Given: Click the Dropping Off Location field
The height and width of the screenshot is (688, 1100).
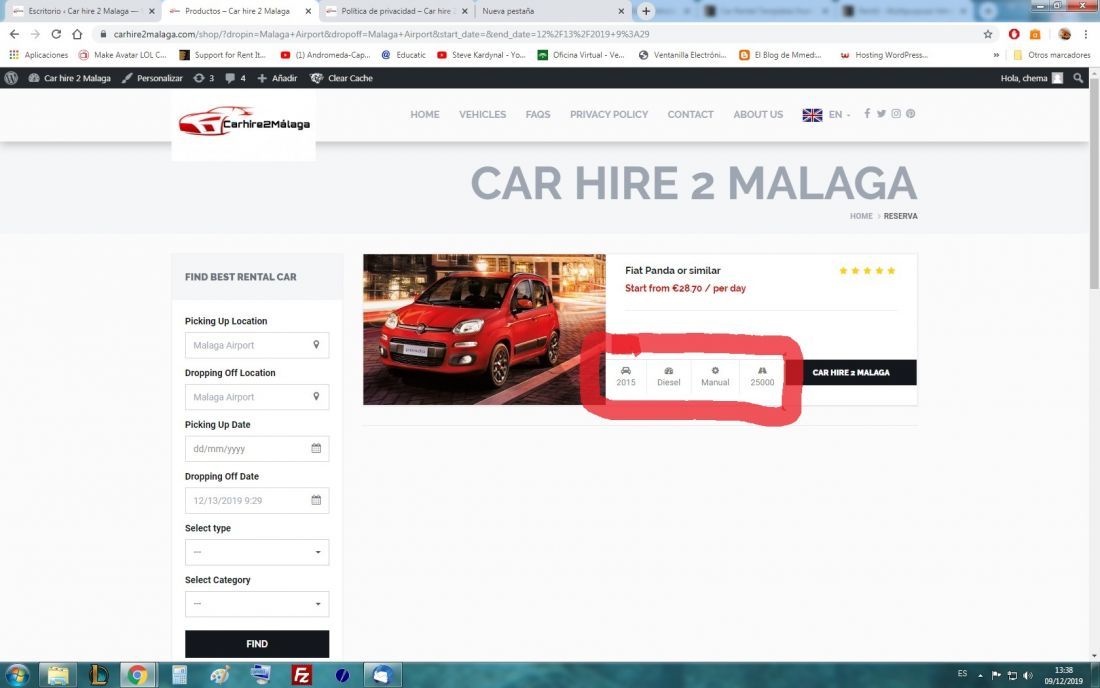Looking at the screenshot, I should click(x=257, y=397).
